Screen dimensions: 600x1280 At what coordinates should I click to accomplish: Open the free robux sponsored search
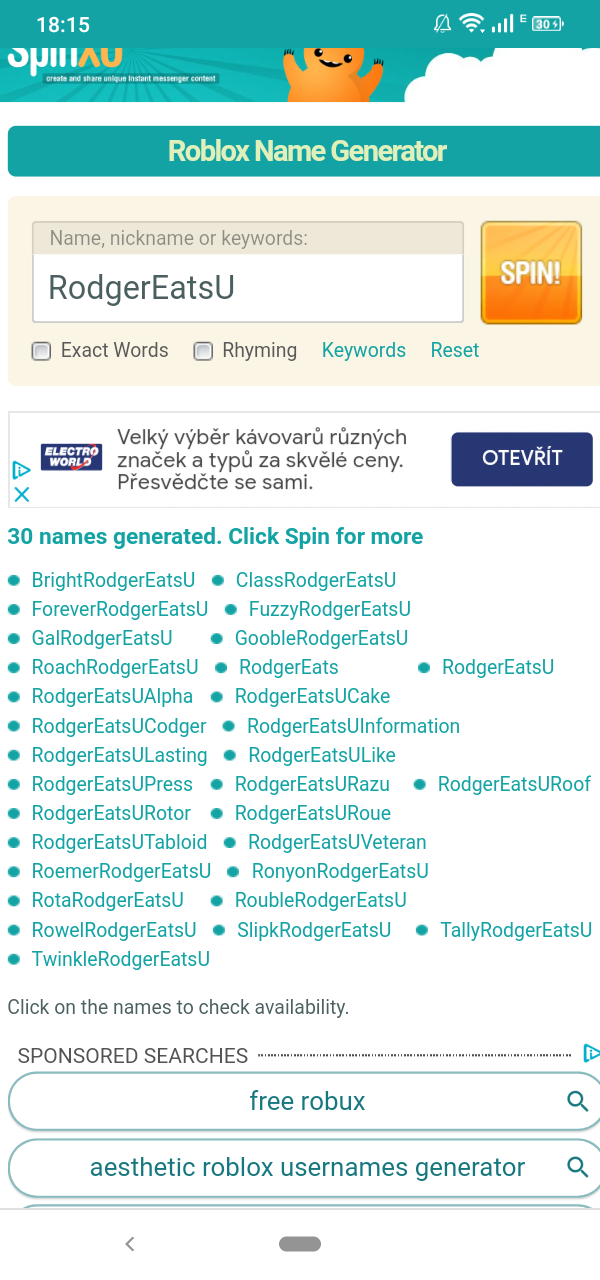pyautogui.click(x=307, y=1102)
